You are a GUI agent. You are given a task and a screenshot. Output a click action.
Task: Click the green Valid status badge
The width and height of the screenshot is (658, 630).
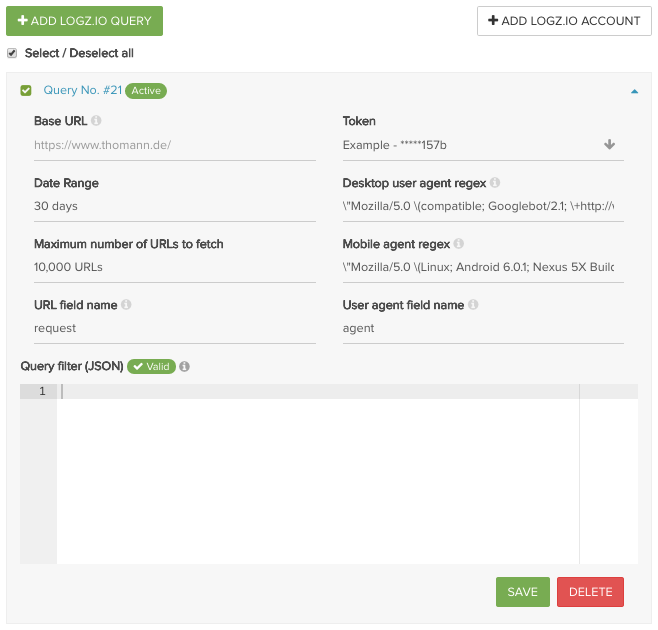[x=151, y=367]
